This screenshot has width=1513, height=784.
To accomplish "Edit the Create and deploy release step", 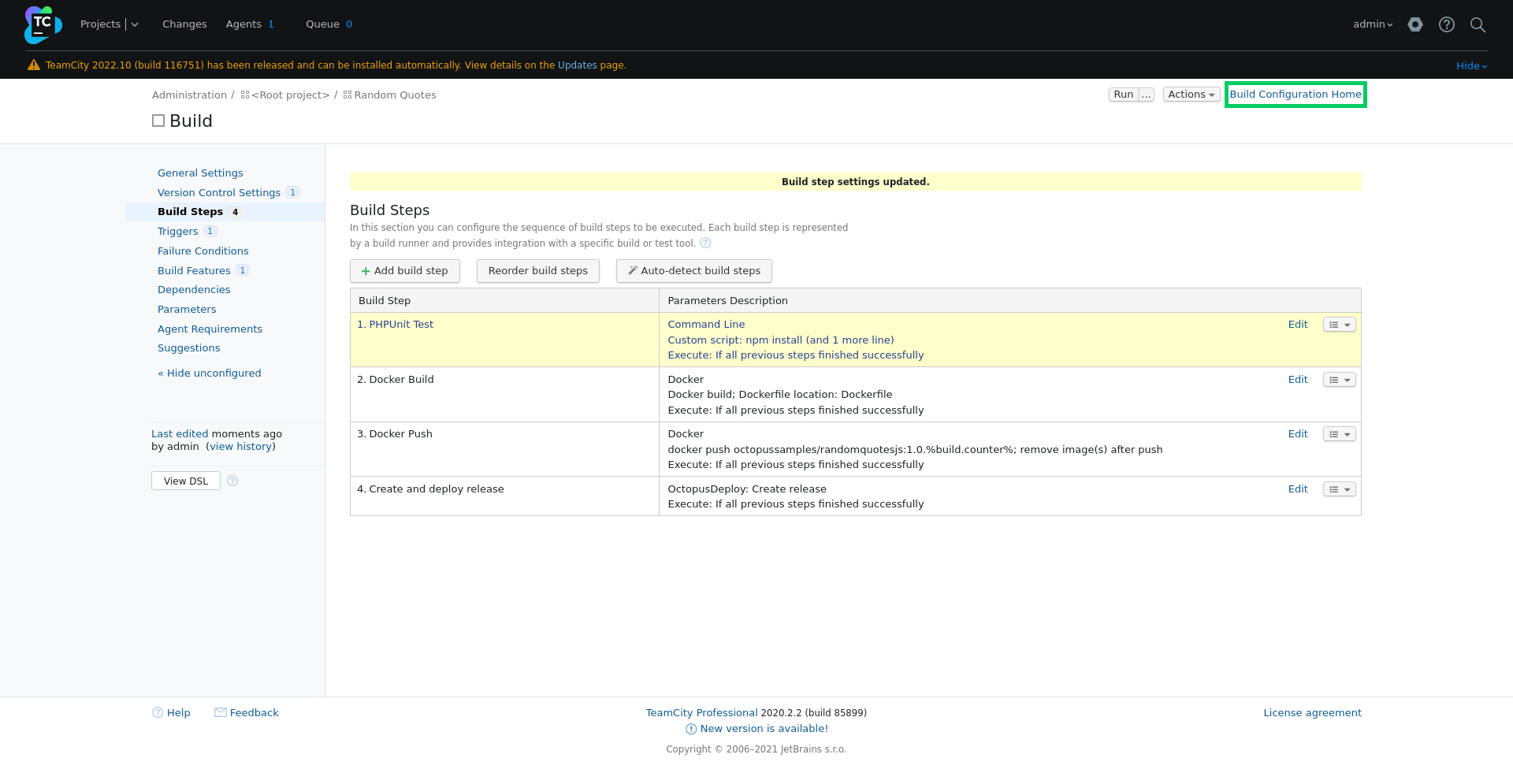I will click(1298, 489).
